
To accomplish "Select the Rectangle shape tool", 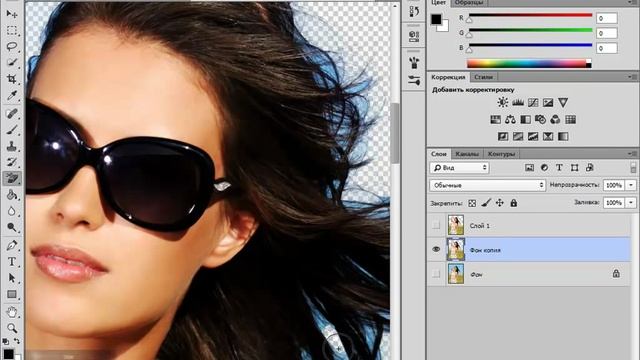I will (x=11, y=294).
